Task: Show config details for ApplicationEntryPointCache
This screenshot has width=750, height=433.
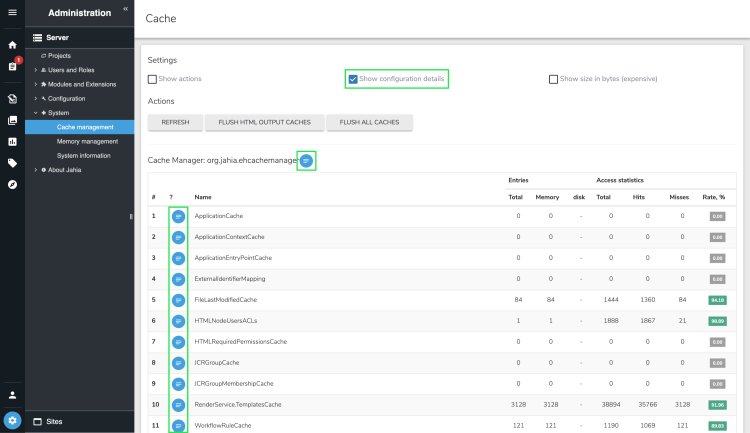Action: pos(178,258)
